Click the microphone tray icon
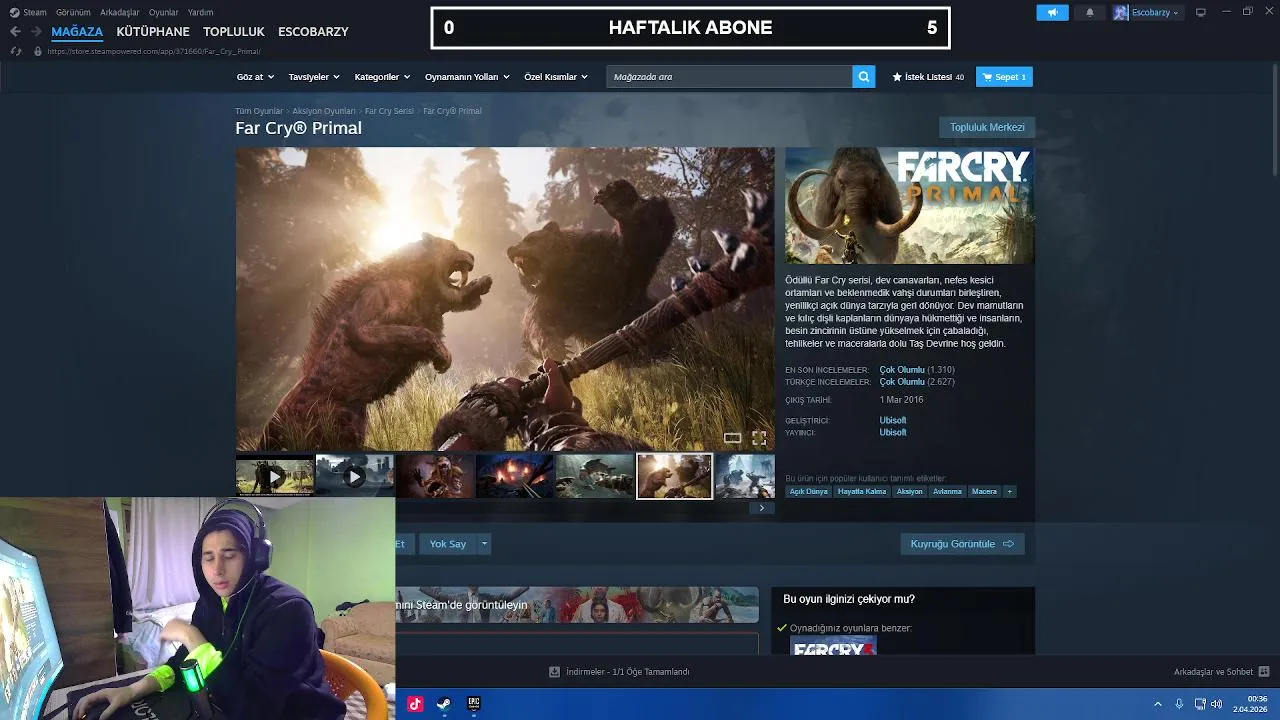 1179,704
